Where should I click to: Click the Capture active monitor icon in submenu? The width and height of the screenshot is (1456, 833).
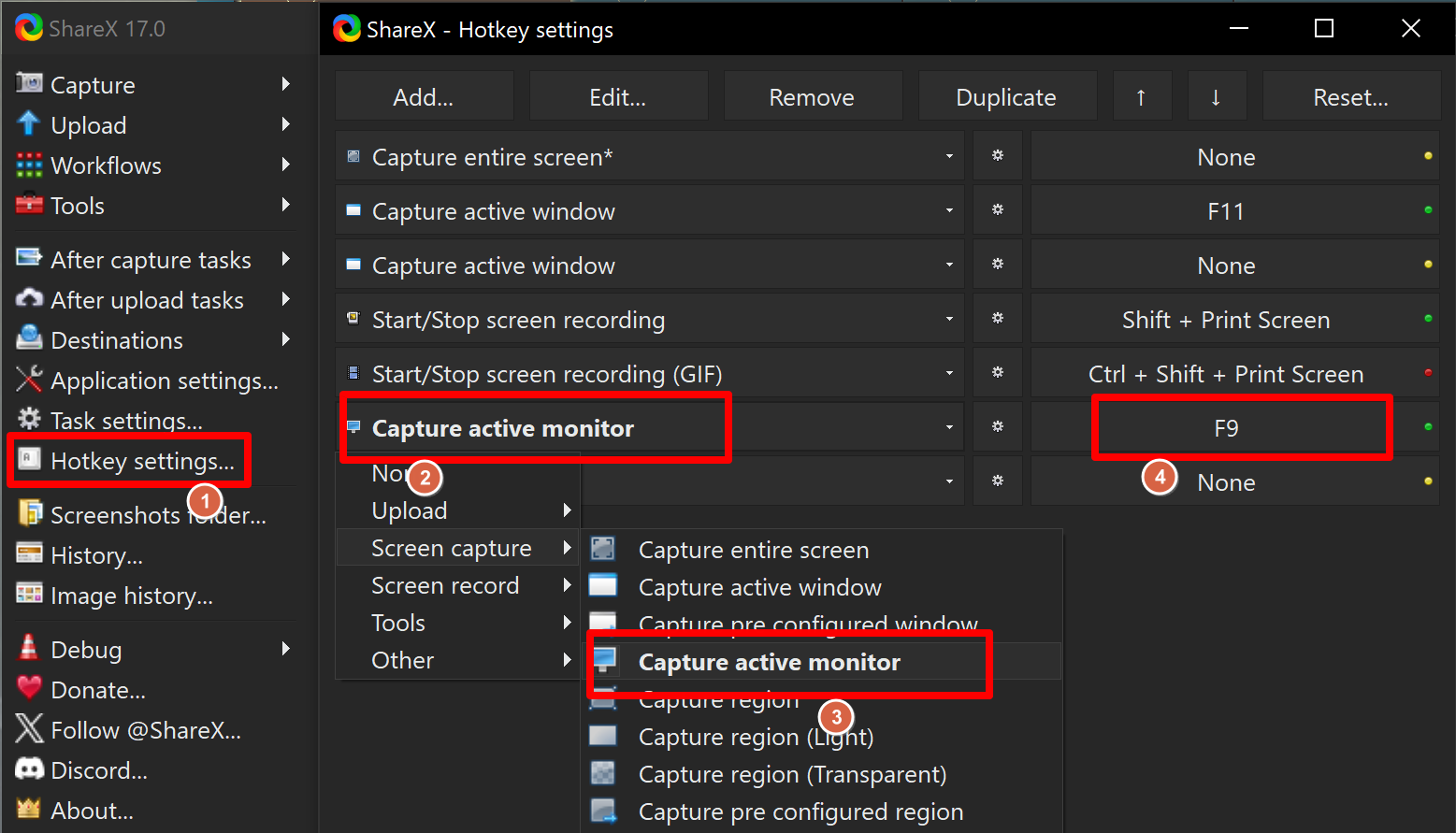click(x=604, y=660)
